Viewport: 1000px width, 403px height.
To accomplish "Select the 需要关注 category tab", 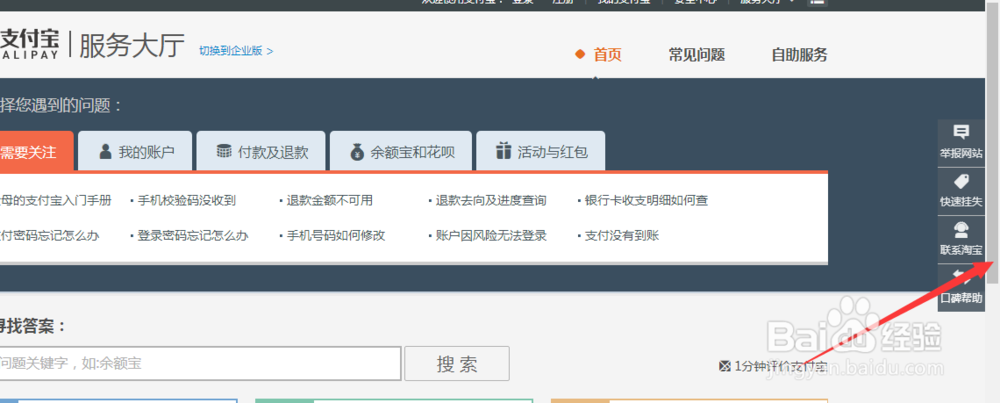I will (x=36, y=152).
